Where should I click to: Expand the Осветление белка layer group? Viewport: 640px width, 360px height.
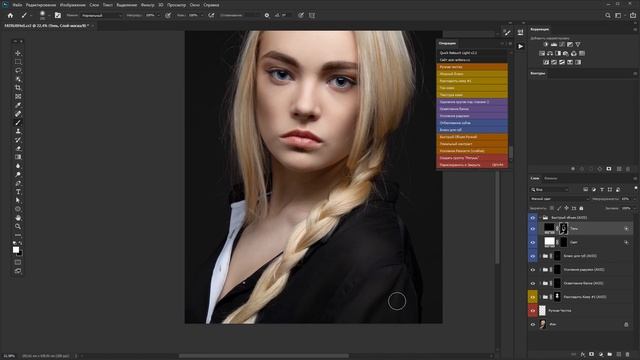pyautogui.click(x=540, y=283)
